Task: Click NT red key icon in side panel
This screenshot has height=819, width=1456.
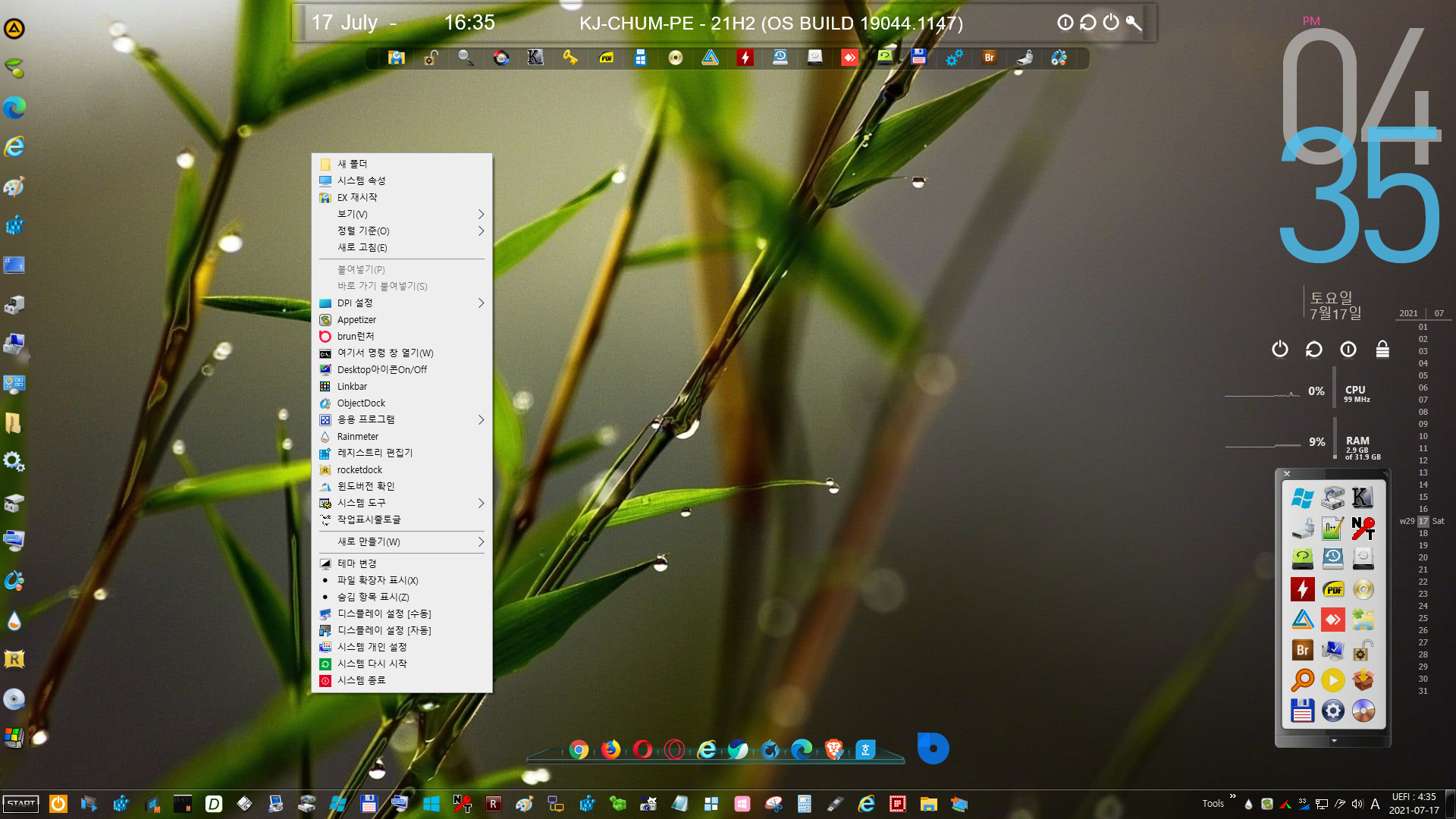Action: pos(1363,528)
